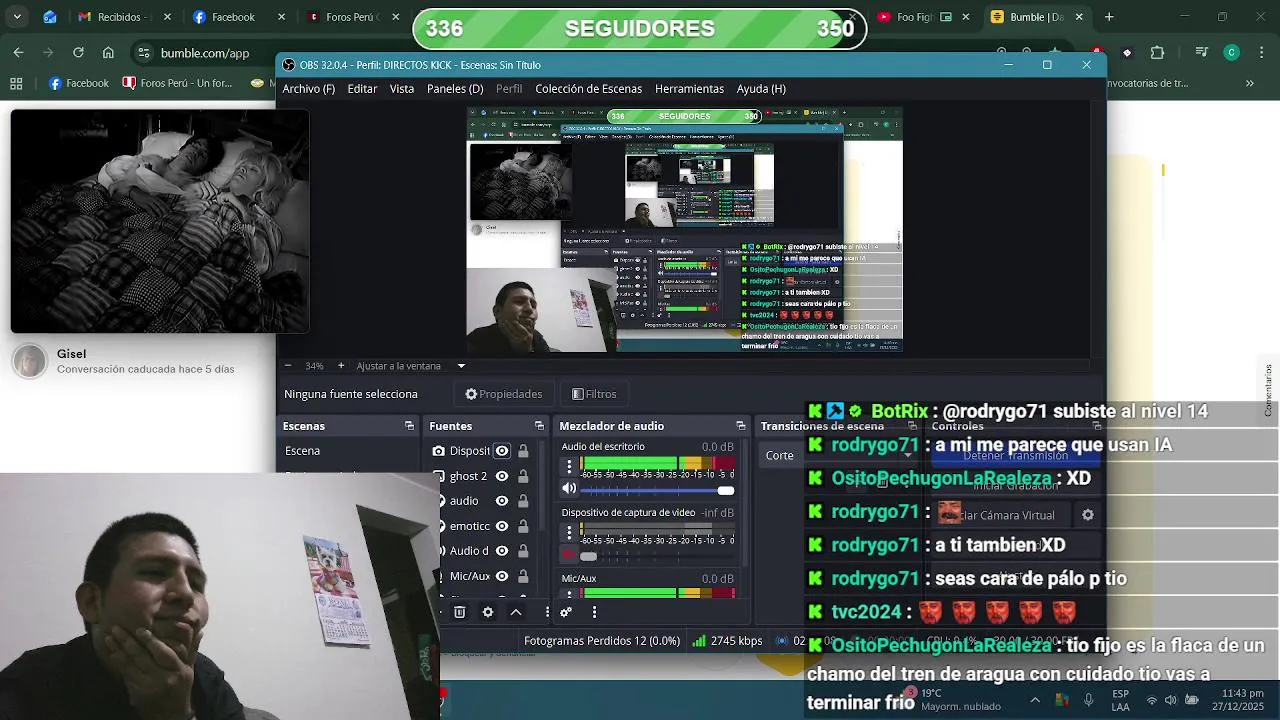Go to browser home page
Viewport: 1280px width, 720px height.
point(108,53)
